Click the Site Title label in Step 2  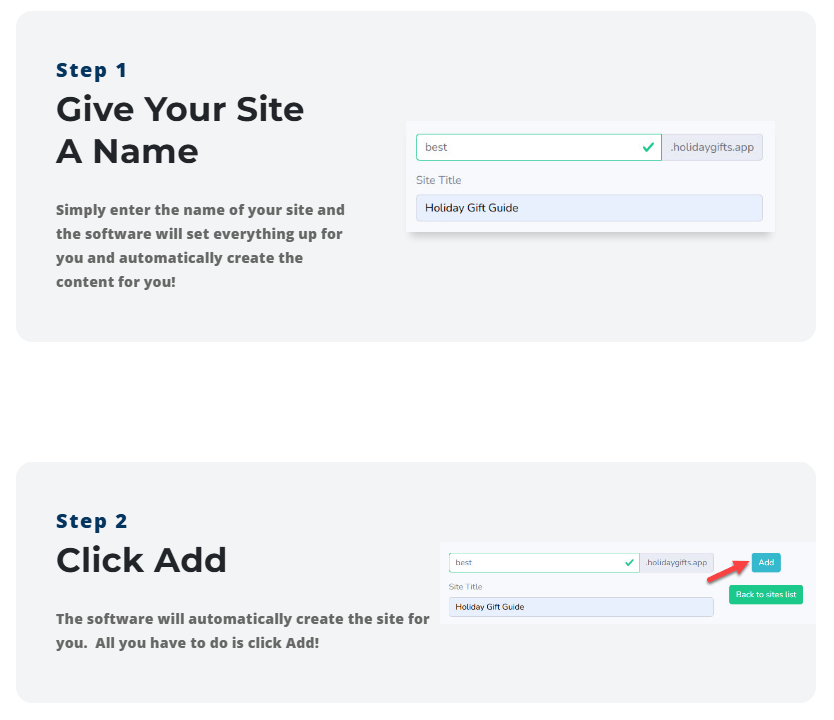(x=466, y=587)
